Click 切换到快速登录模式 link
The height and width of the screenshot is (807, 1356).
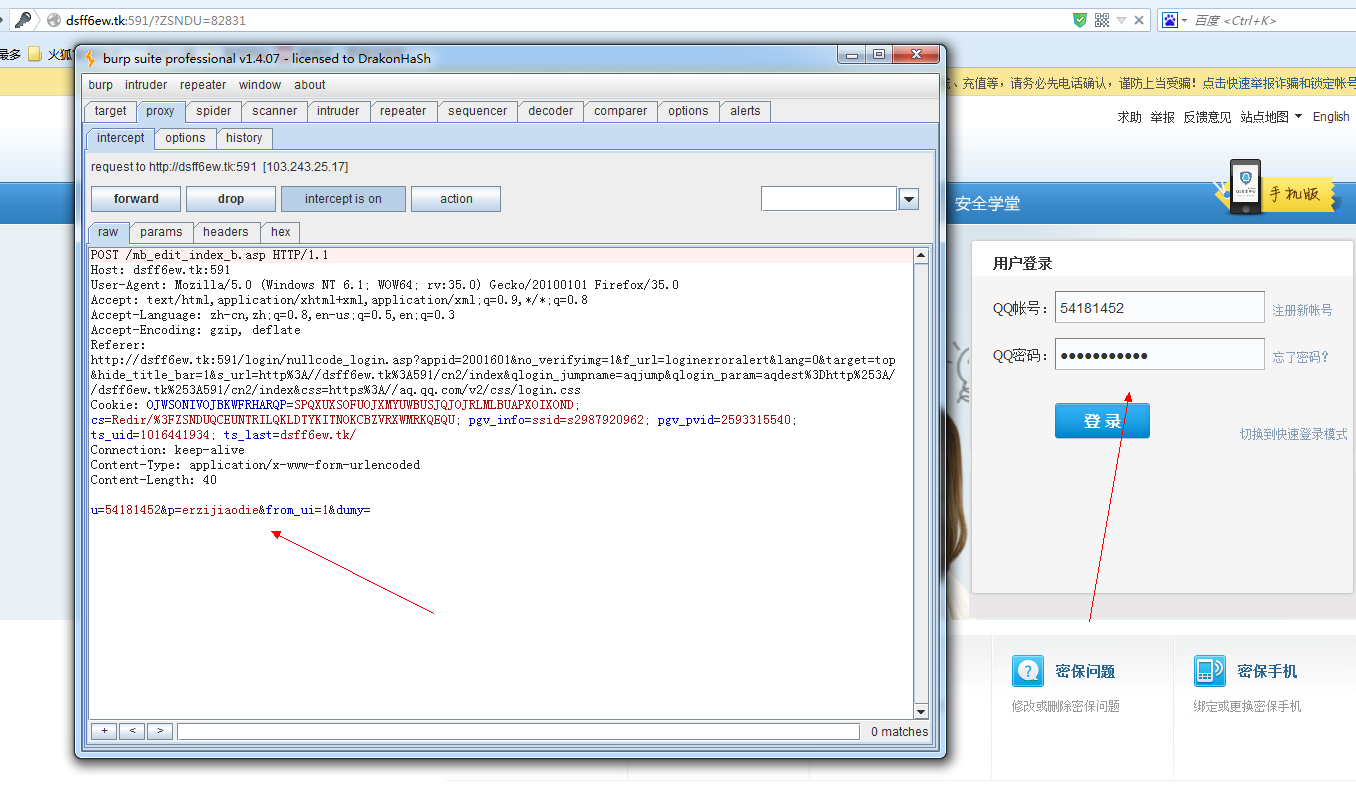point(1294,434)
